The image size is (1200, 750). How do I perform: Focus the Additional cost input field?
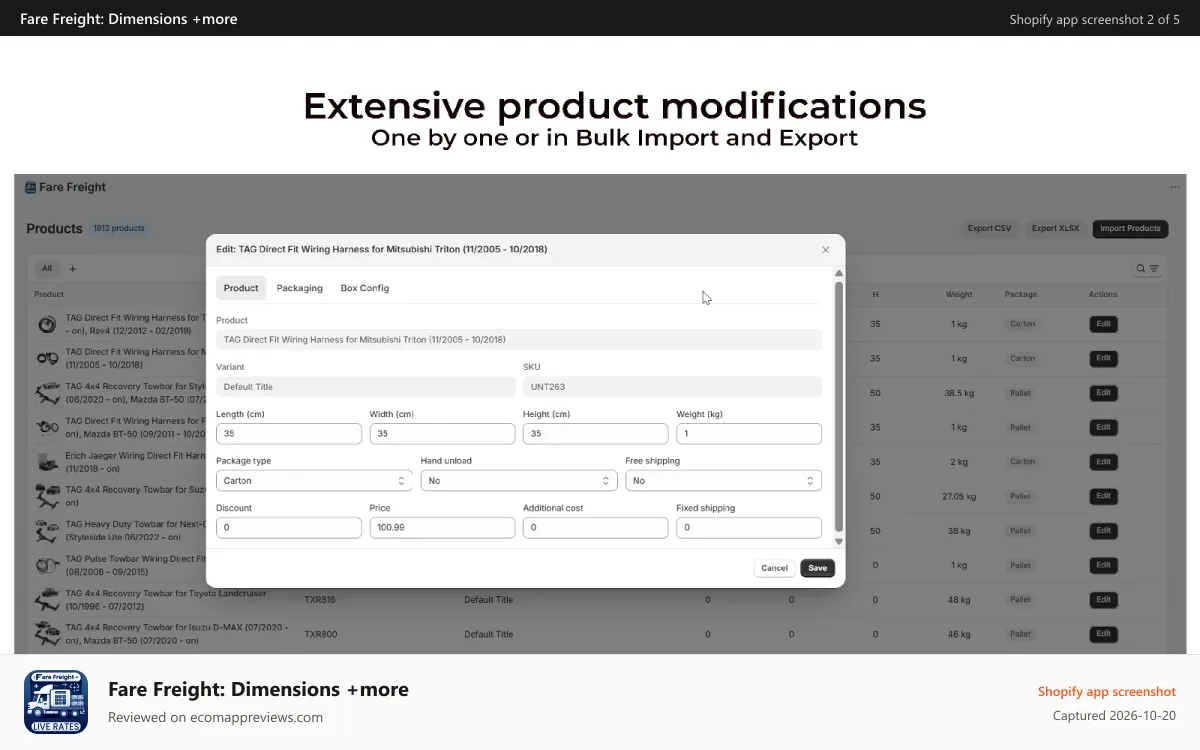595,527
